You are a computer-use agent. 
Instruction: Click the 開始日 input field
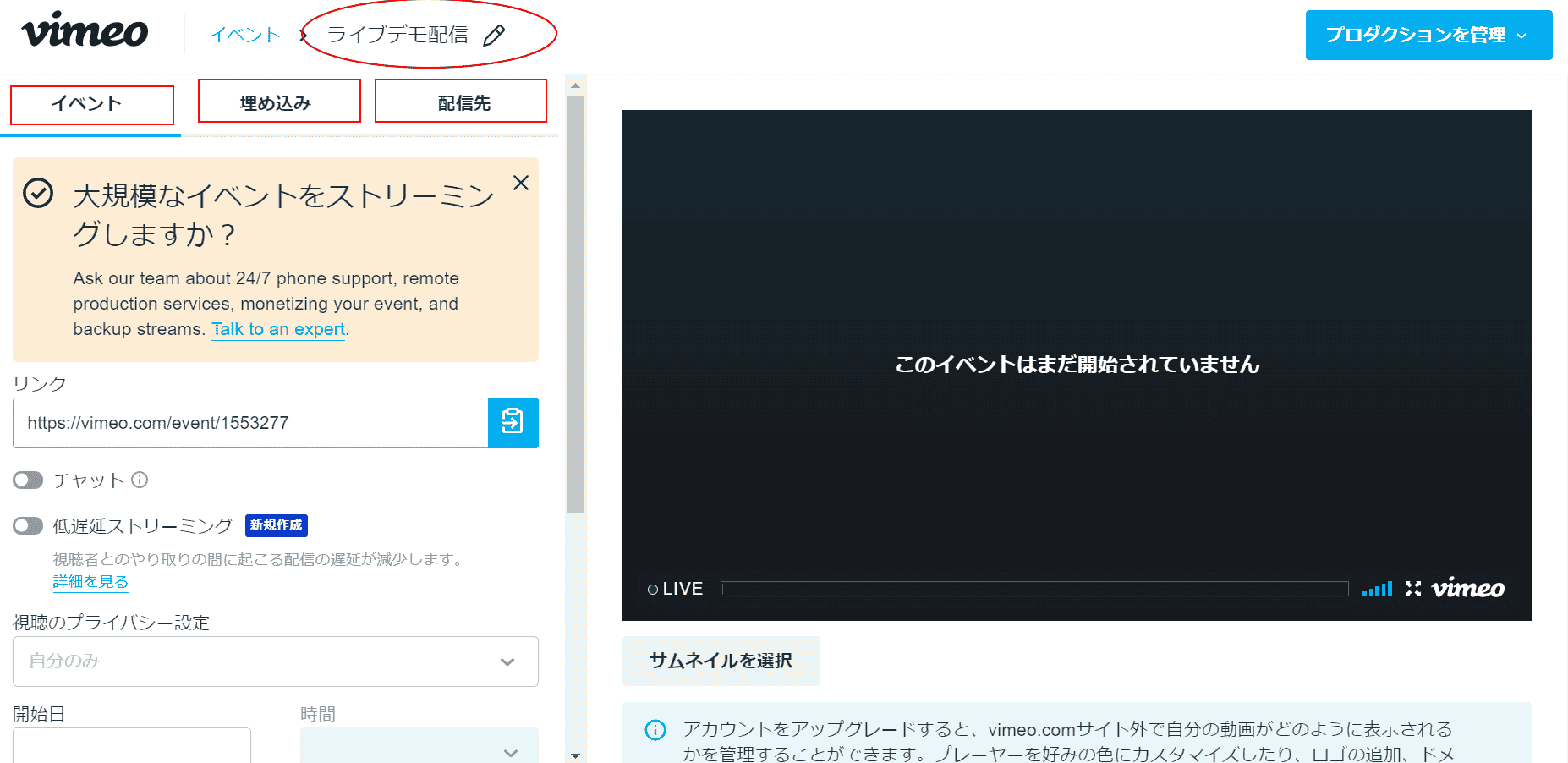coord(131,746)
